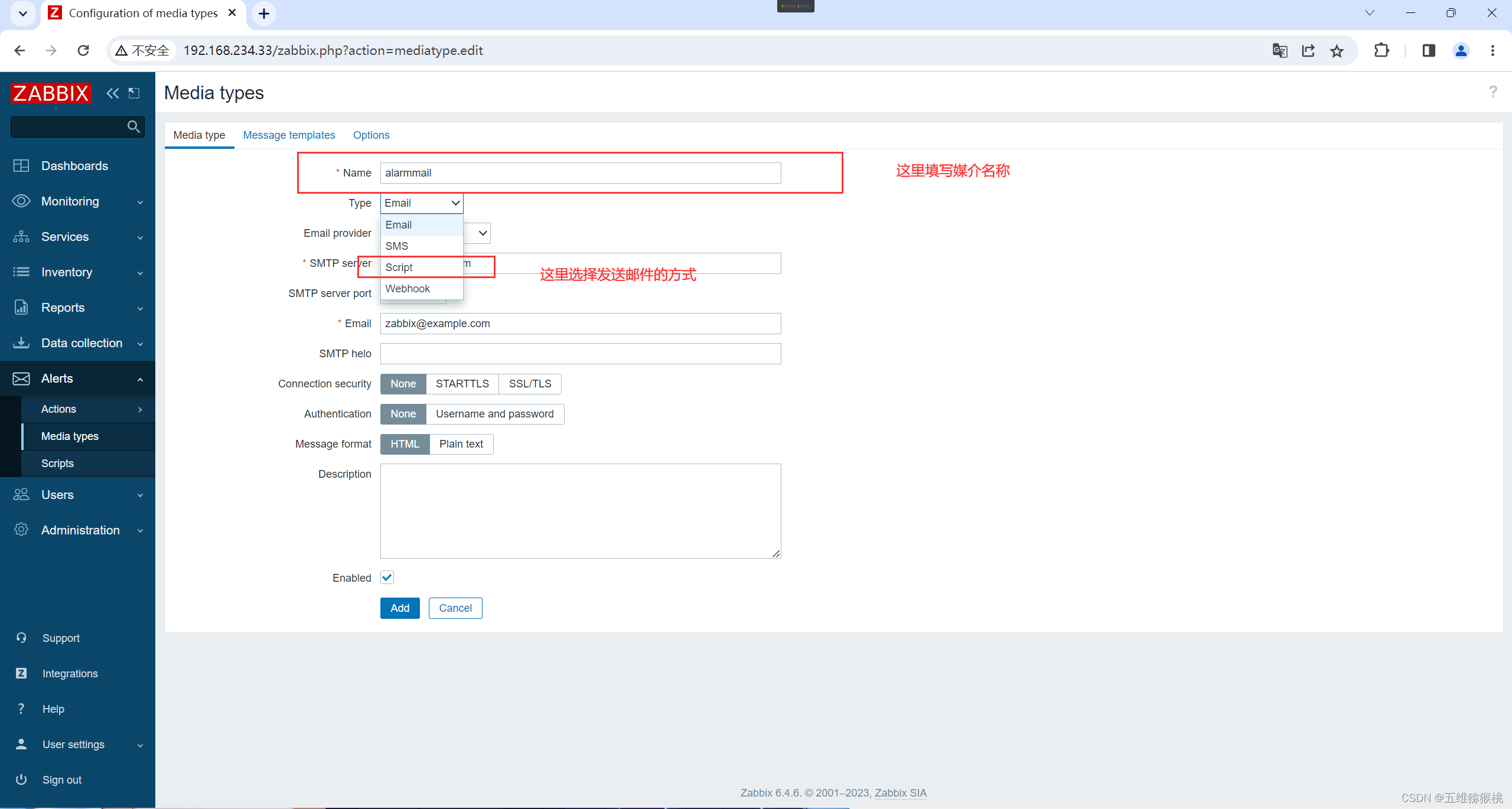Expand the Reports menu chevron
The width and height of the screenshot is (1512, 809).
pos(141,308)
